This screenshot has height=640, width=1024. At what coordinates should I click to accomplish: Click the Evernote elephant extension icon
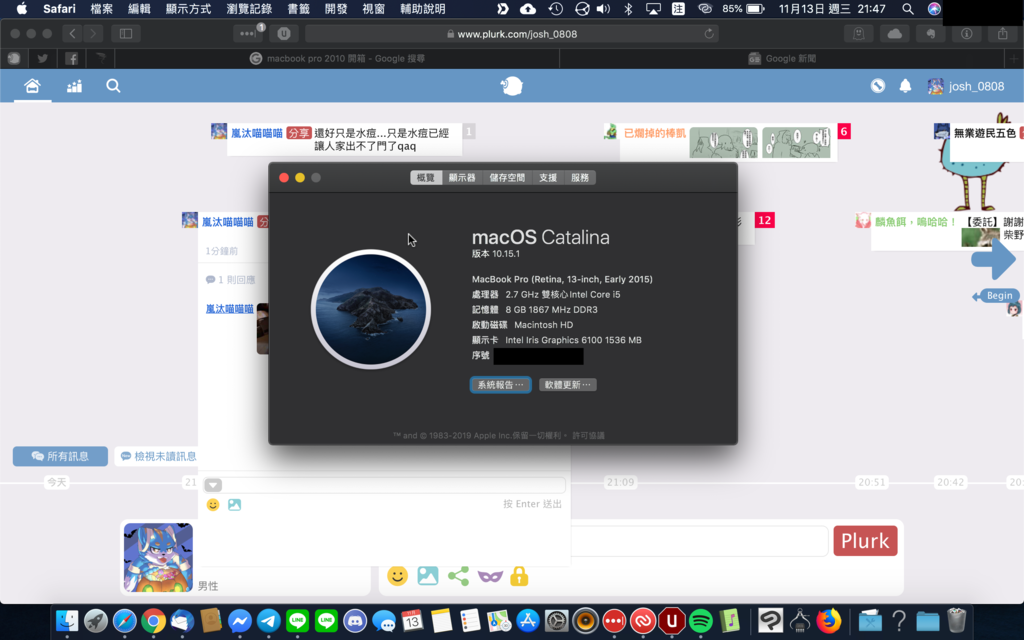point(931,33)
